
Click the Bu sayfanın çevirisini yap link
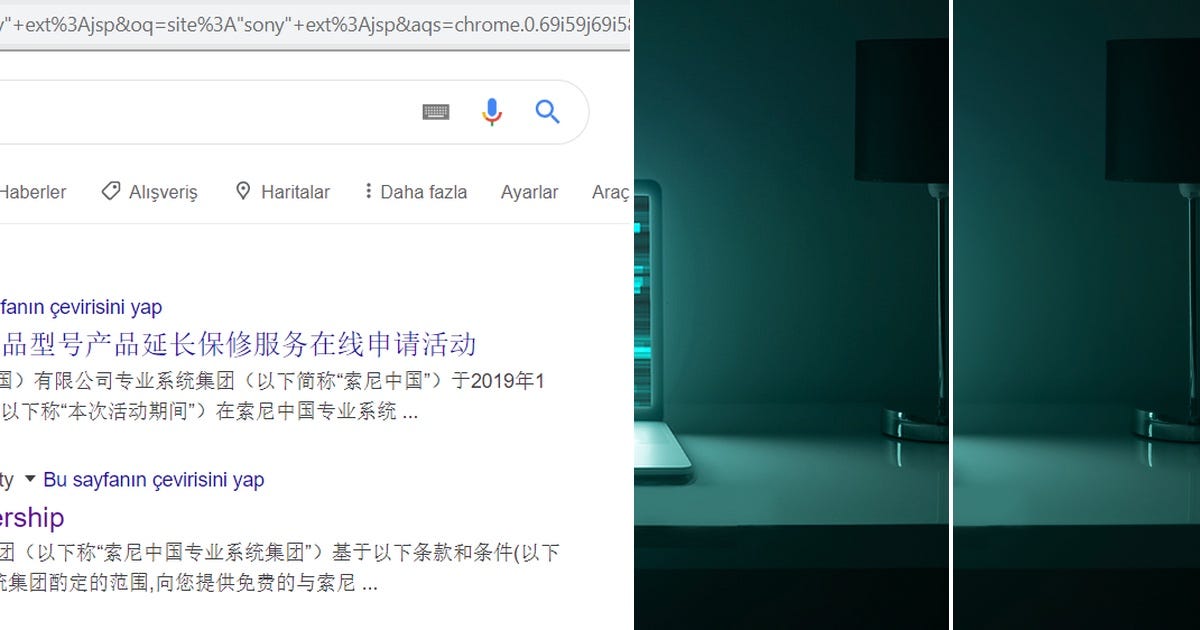pyautogui.click(x=154, y=480)
